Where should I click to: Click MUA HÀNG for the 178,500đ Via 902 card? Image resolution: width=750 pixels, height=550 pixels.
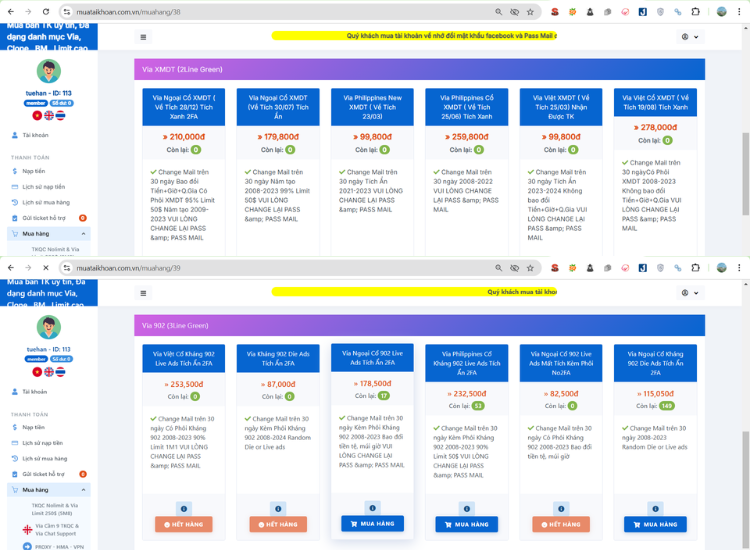tap(372, 523)
